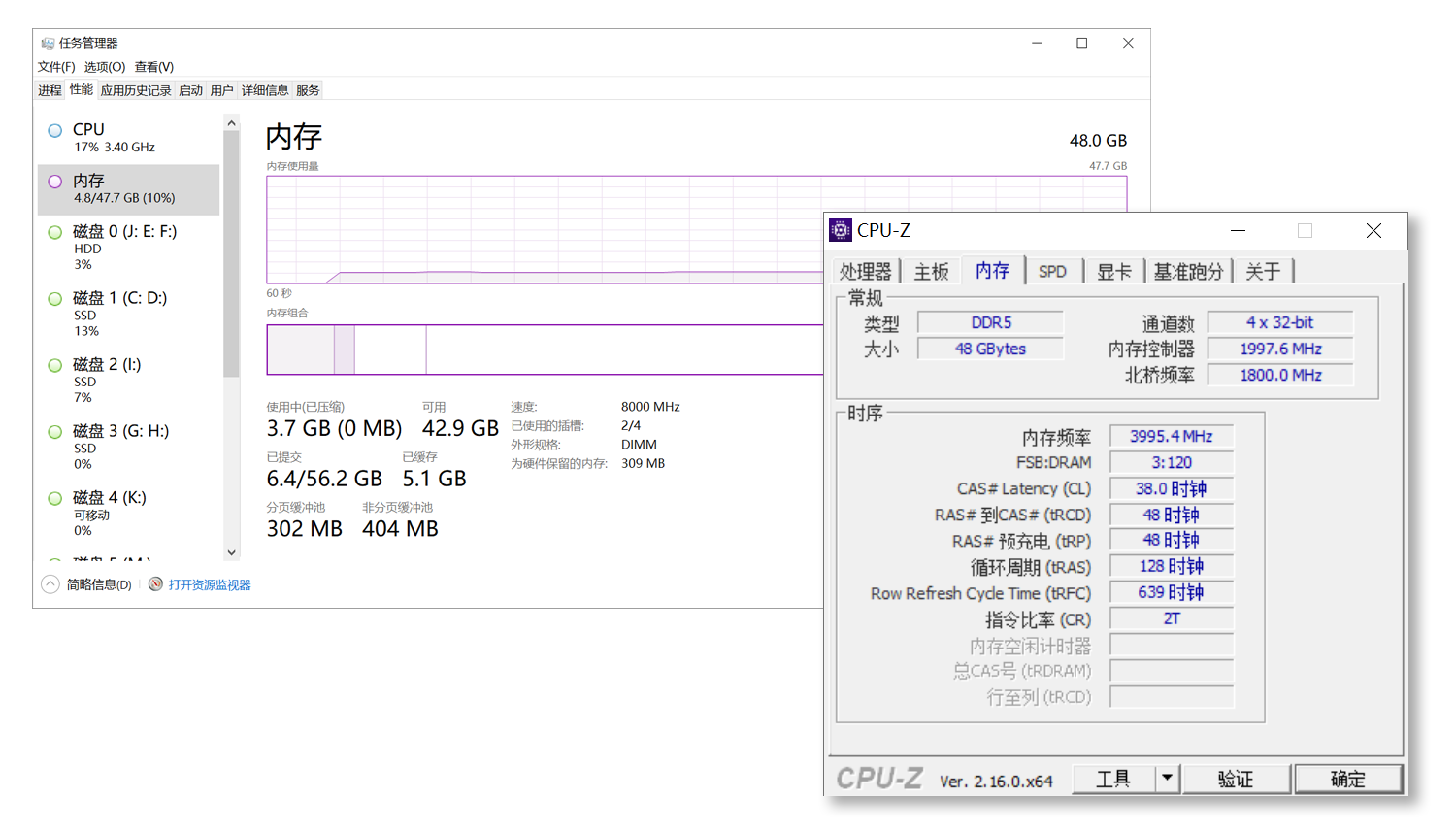Image resolution: width=1456 pixels, height=832 pixels.
Task: Click the 验证 button in CPU-Z
Action: pyautogui.click(x=1235, y=779)
